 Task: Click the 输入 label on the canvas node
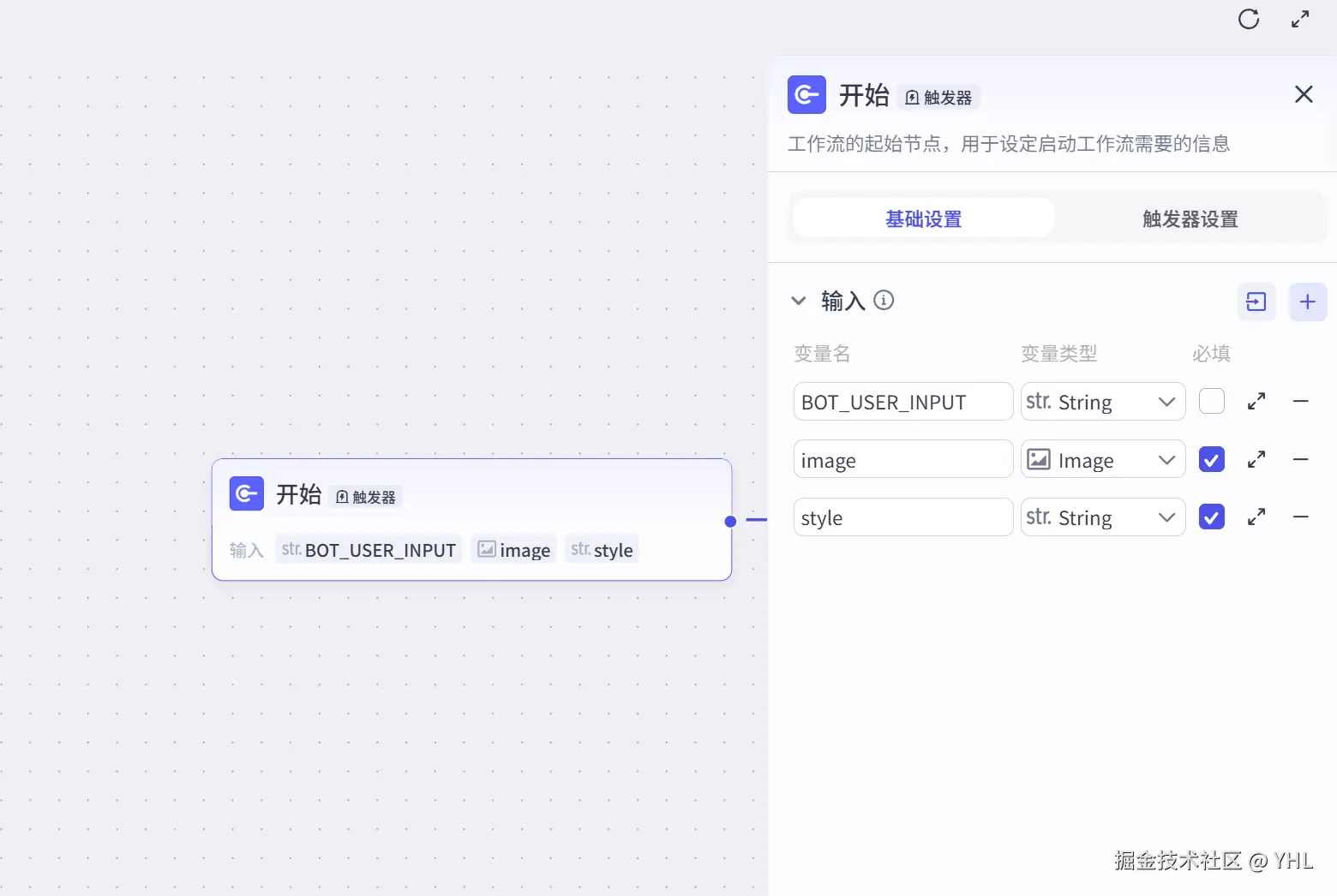click(x=246, y=550)
